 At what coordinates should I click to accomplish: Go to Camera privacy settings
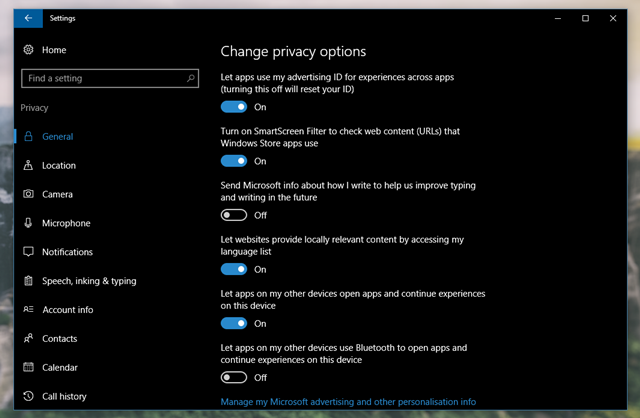57,194
